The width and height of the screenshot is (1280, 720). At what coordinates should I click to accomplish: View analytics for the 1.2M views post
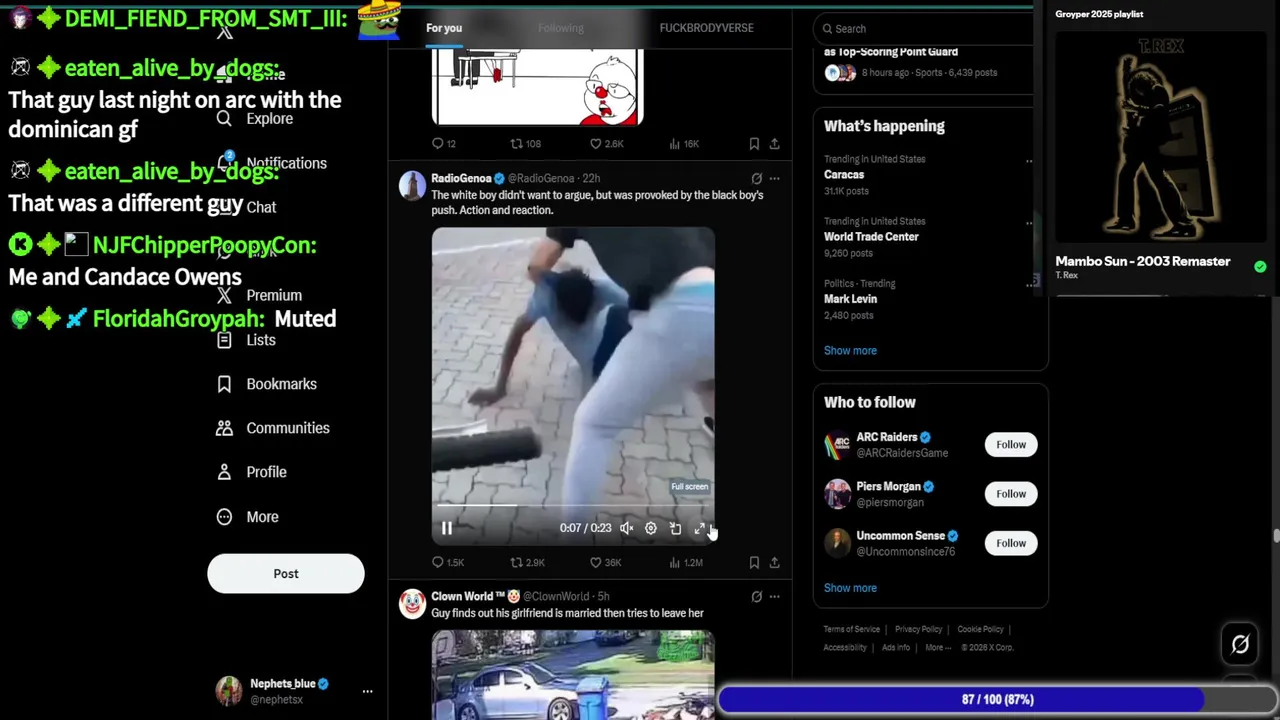[x=685, y=563]
